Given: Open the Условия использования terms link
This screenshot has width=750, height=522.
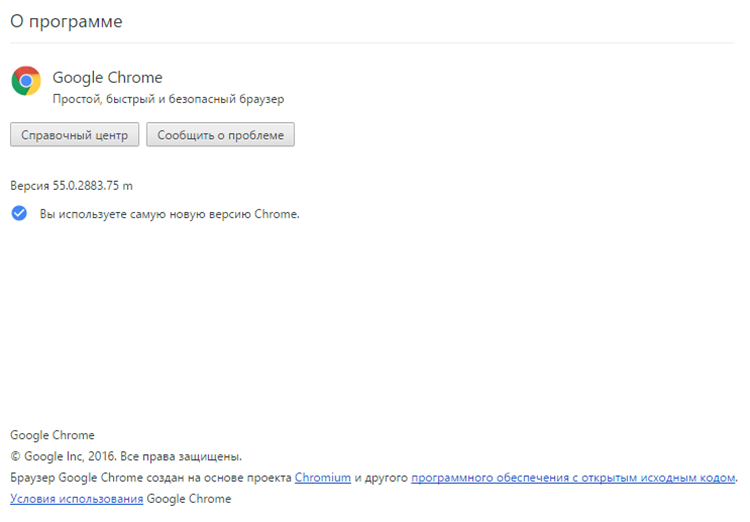Looking at the screenshot, I should [76, 498].
